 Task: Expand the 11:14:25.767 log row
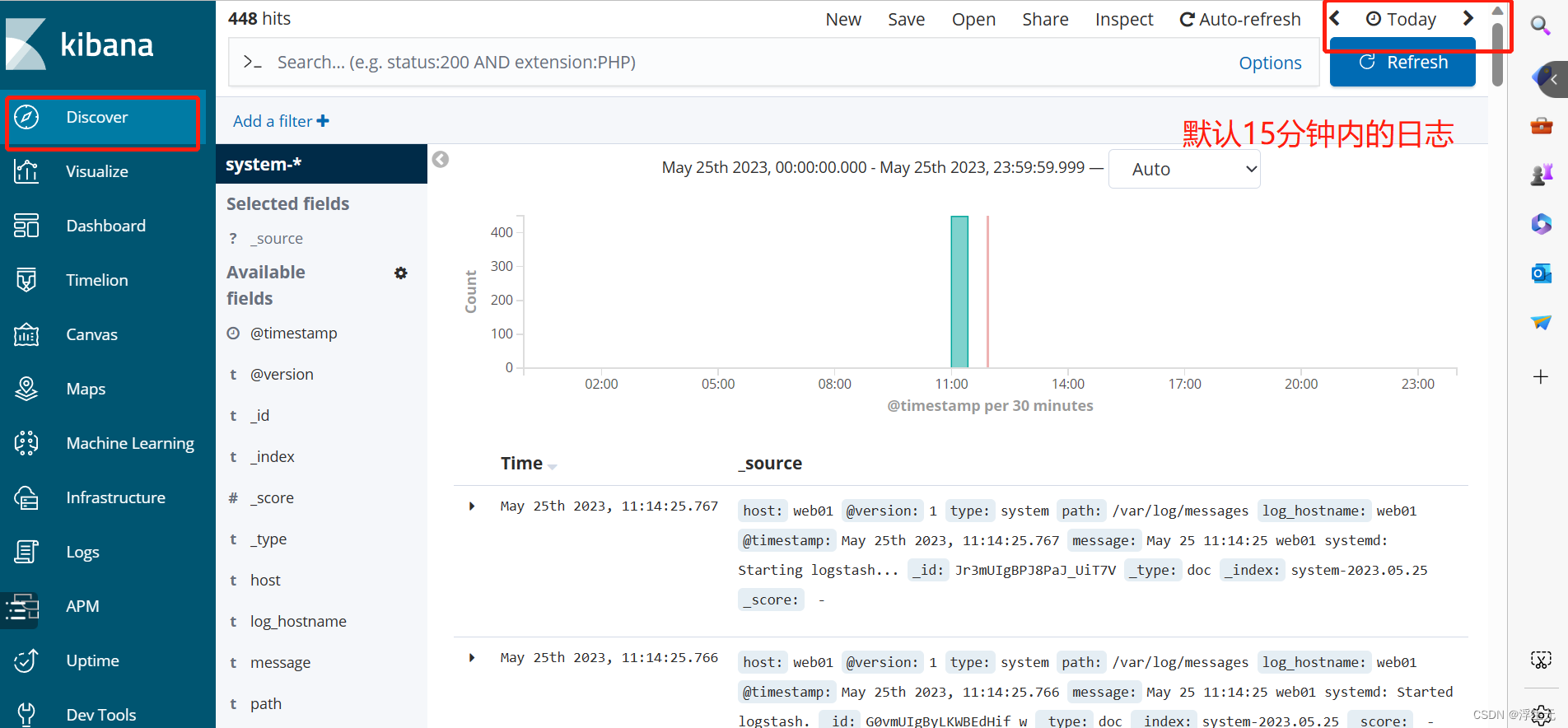click(472, 506)
